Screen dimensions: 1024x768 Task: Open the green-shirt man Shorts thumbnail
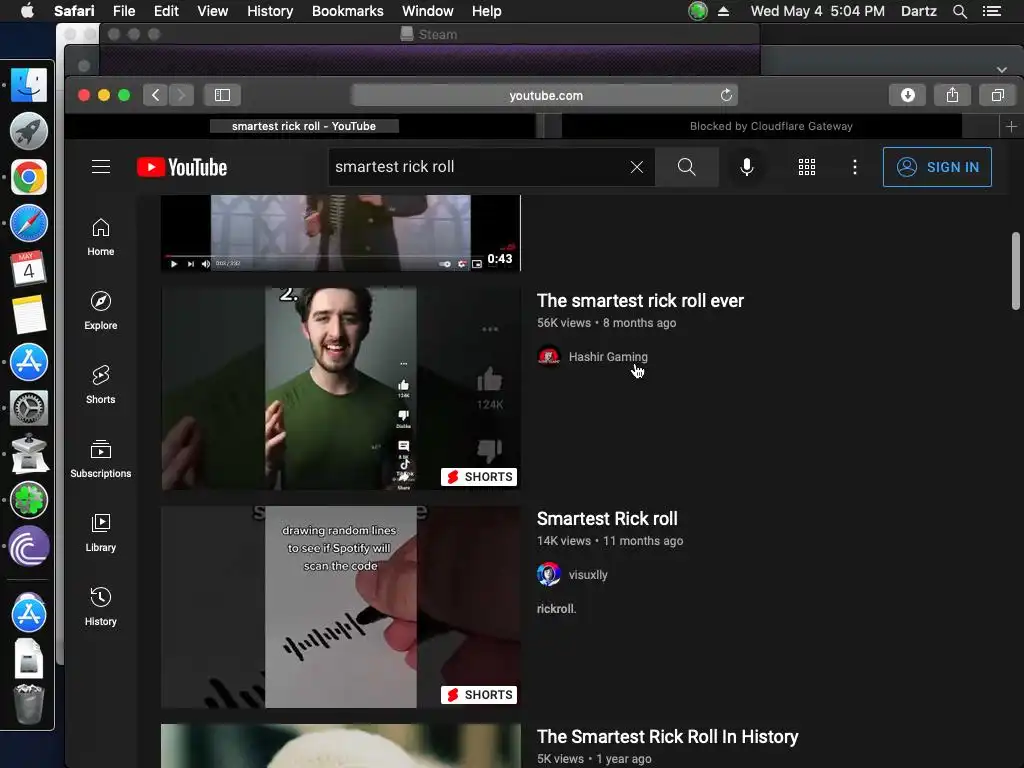341,389
